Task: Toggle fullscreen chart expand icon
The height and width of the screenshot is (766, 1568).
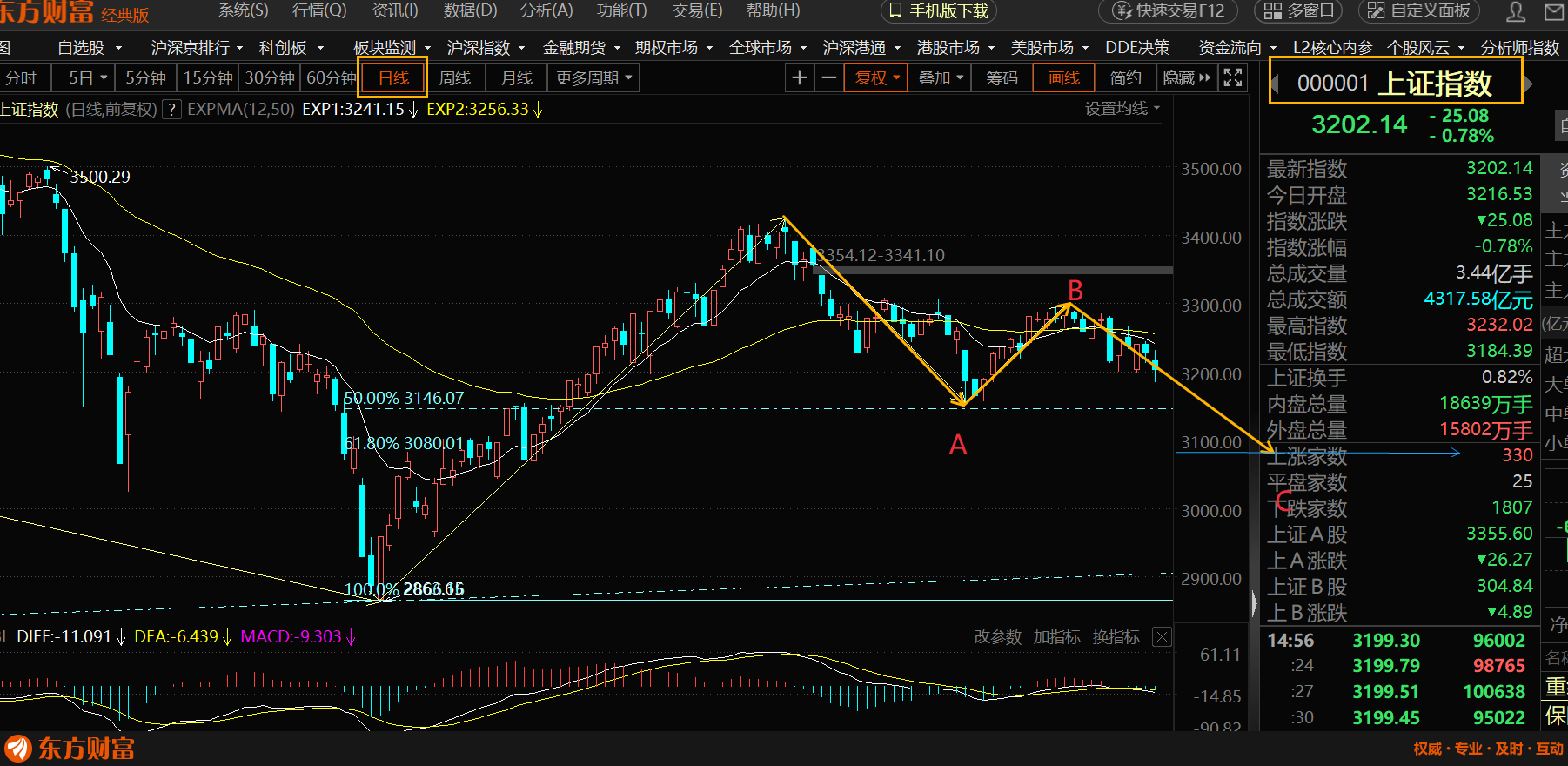Action: coord(1233,78)
